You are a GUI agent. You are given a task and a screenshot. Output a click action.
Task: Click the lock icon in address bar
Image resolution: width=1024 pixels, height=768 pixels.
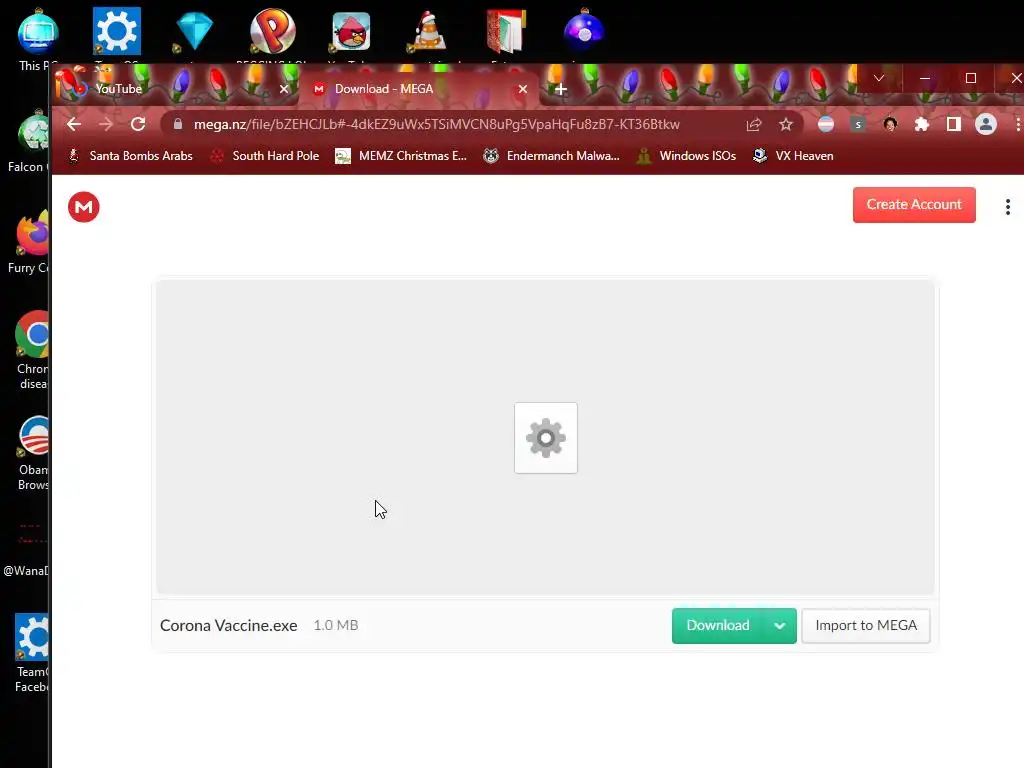pyautogui.click(x=177, y=124)
